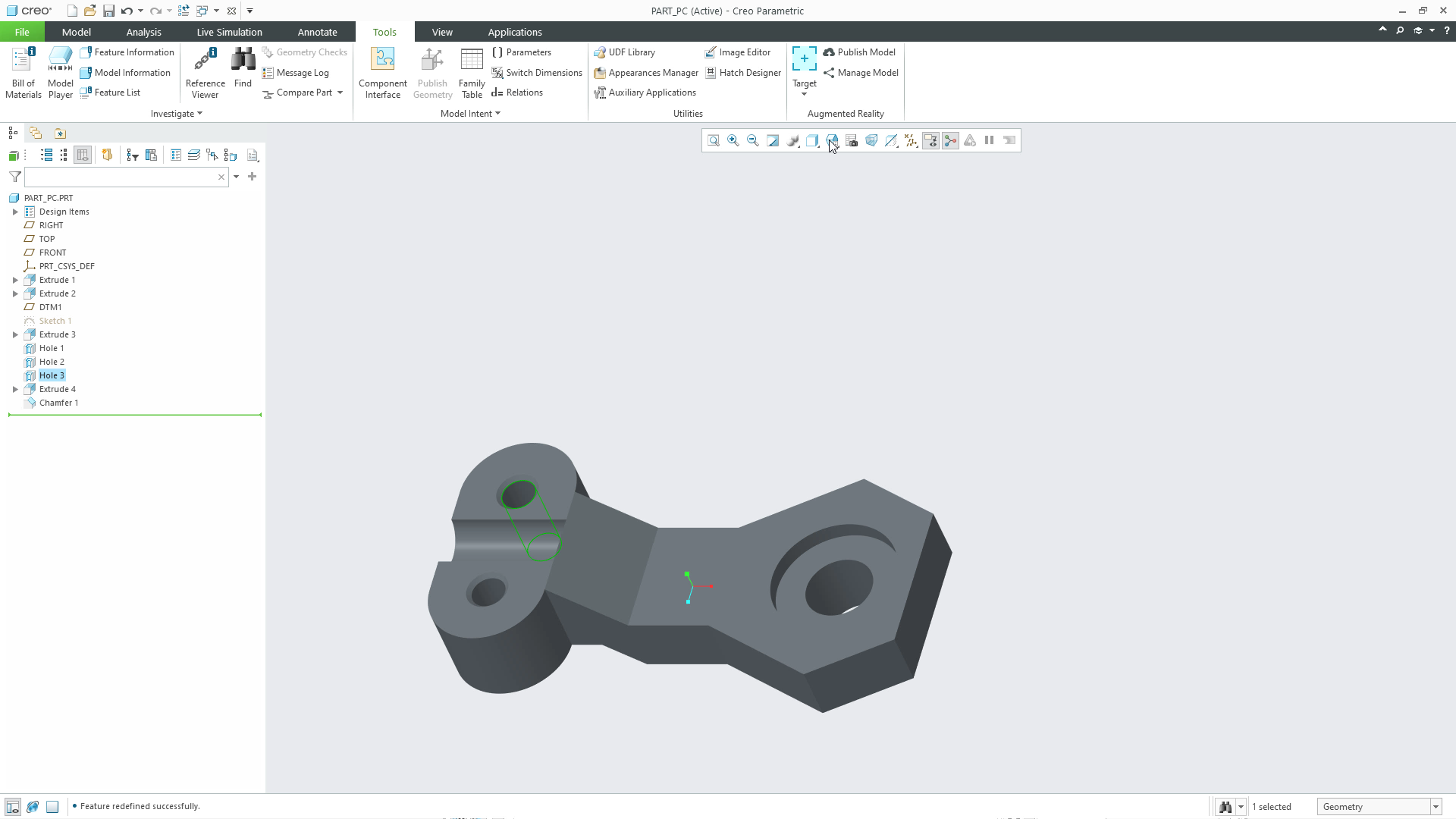Open the Folder Browser tab icon
Screen dimensions: 1456x819
tap(36, 133)
